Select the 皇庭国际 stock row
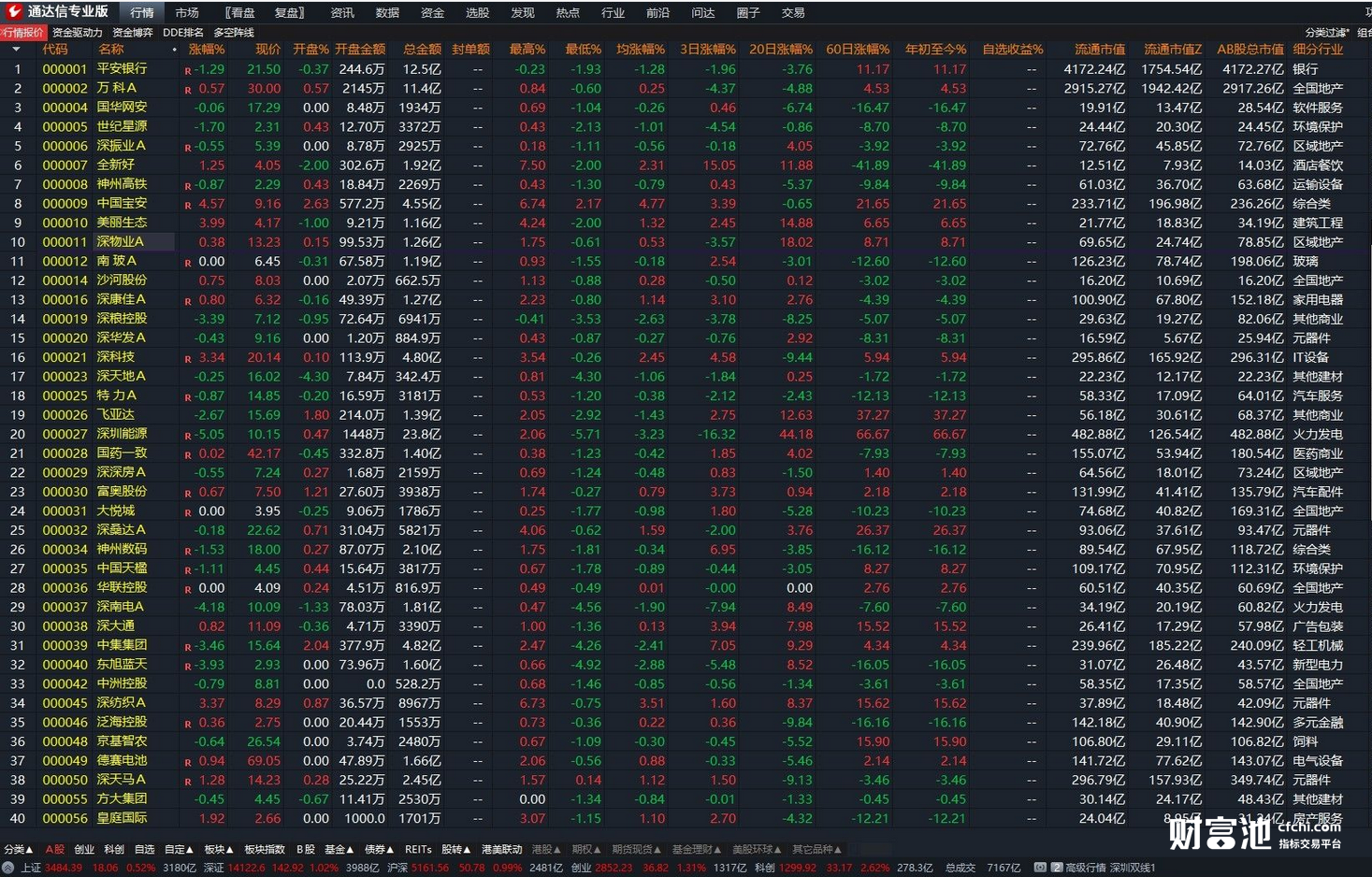The image size is (1372, 877). tap(686, 818)
